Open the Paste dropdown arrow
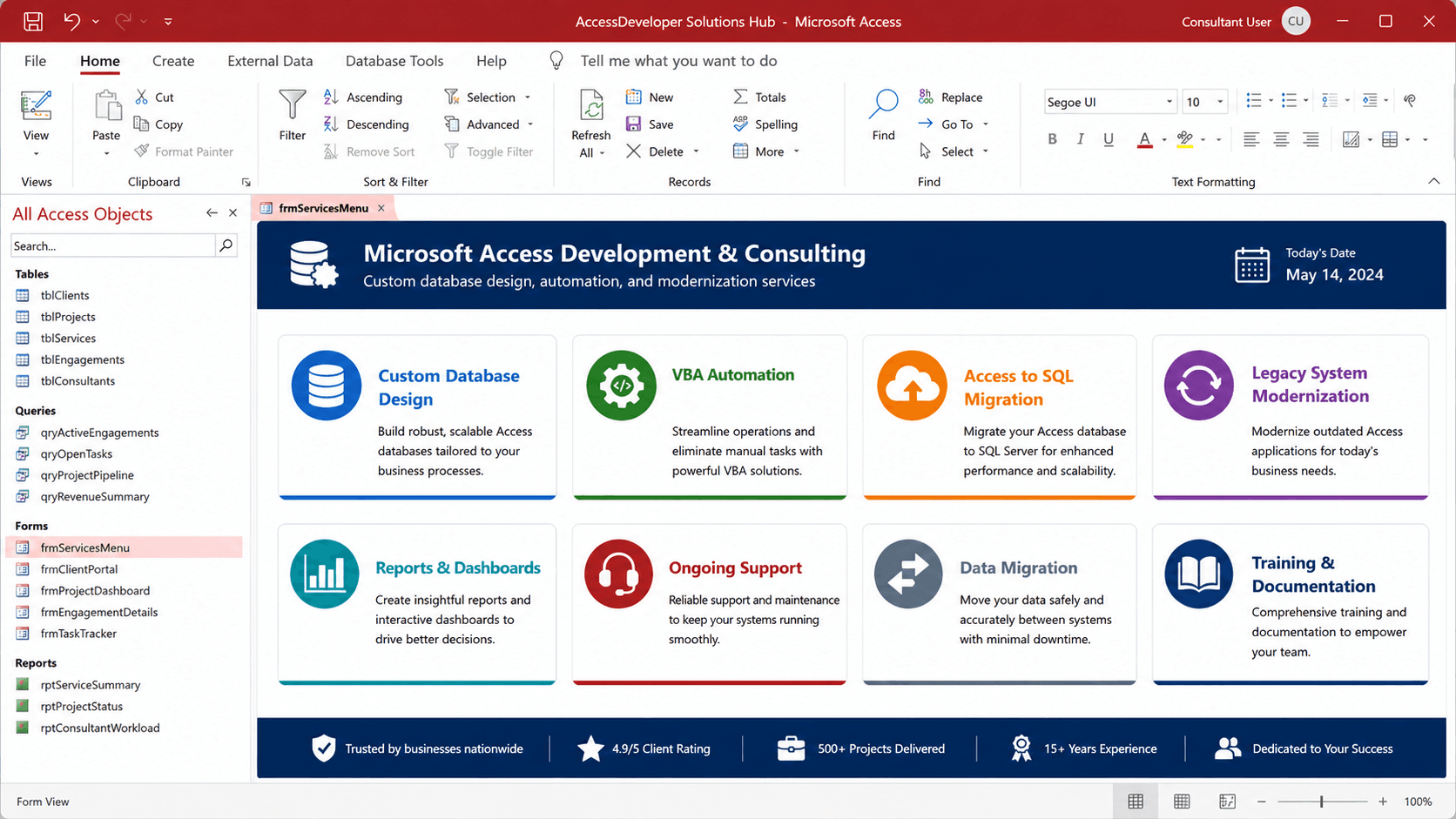 (x=106, y=154)
